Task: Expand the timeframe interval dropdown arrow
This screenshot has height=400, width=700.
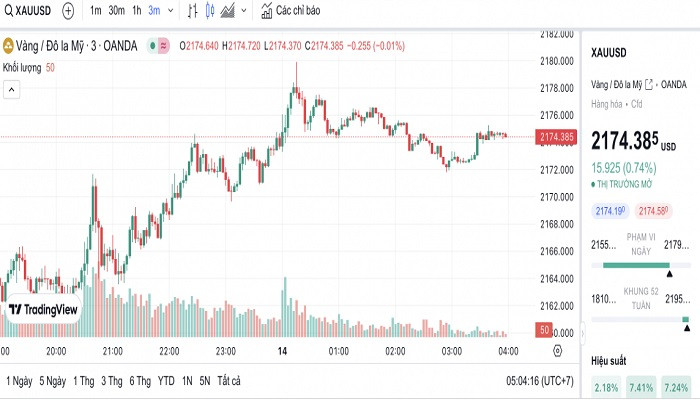Action: (171, 12)
